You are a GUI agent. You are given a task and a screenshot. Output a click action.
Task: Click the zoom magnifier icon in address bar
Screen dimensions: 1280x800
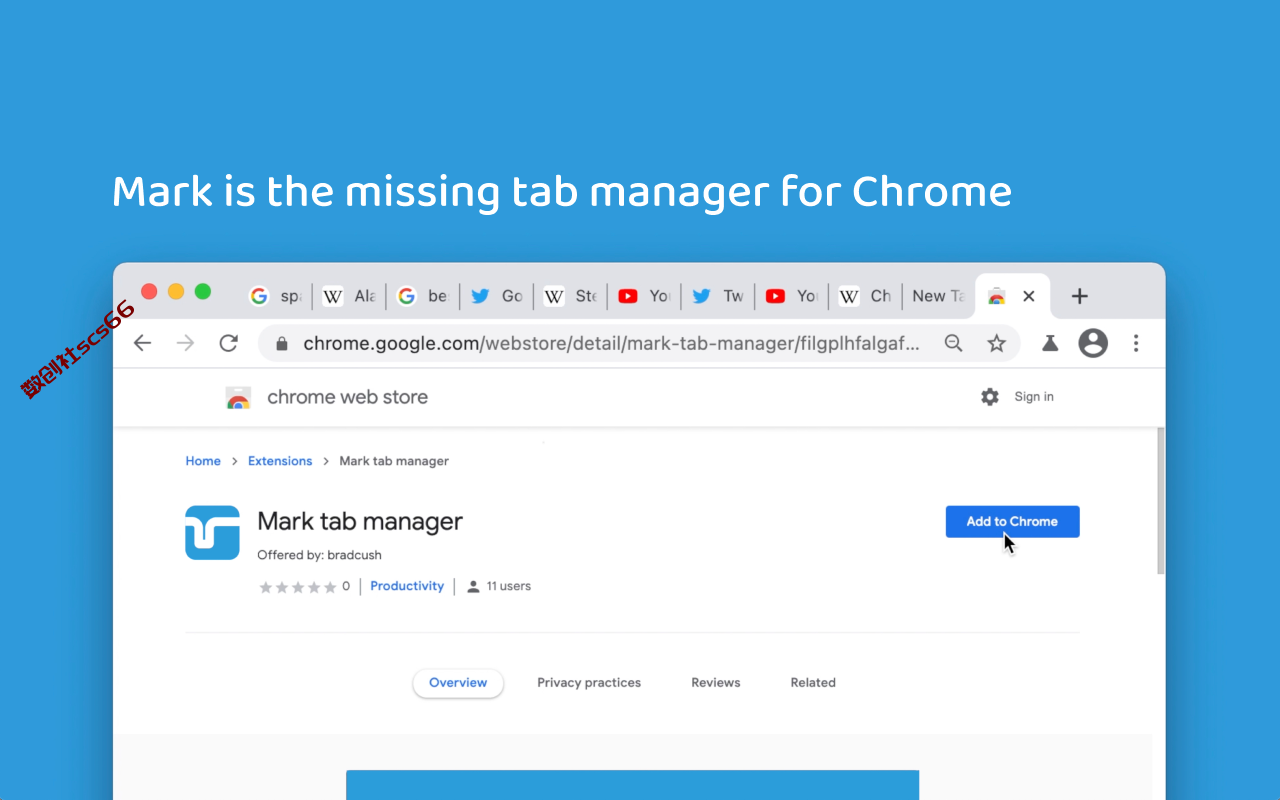tap(954, 343)
